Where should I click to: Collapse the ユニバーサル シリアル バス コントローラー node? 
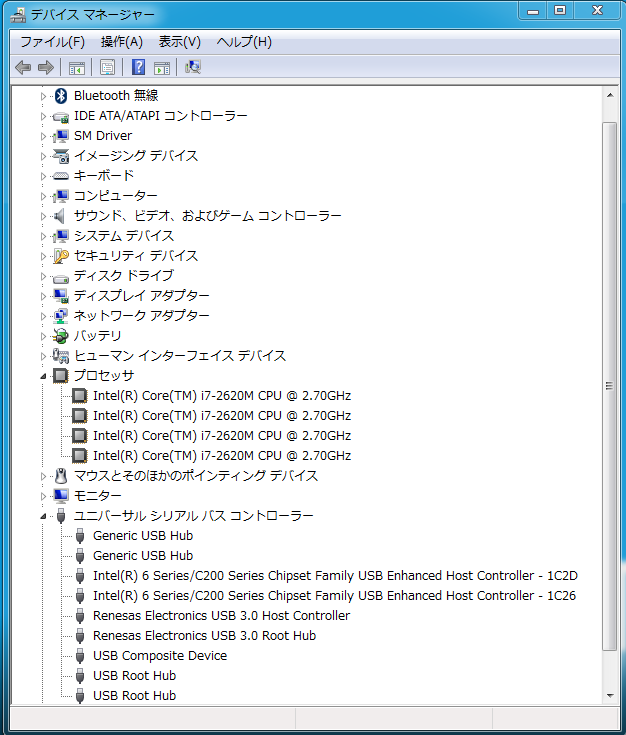pyautogui.click(x=43, y=516)
